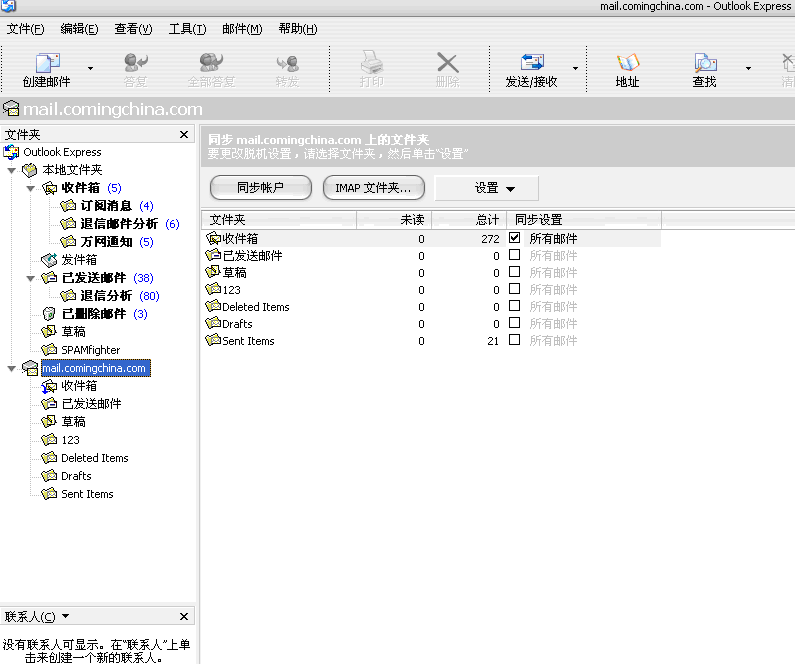Image resolution: width=795 pixels, height=664 pixels.
Task: Close the 联系人 contacts pane
Action: (184, 616)
